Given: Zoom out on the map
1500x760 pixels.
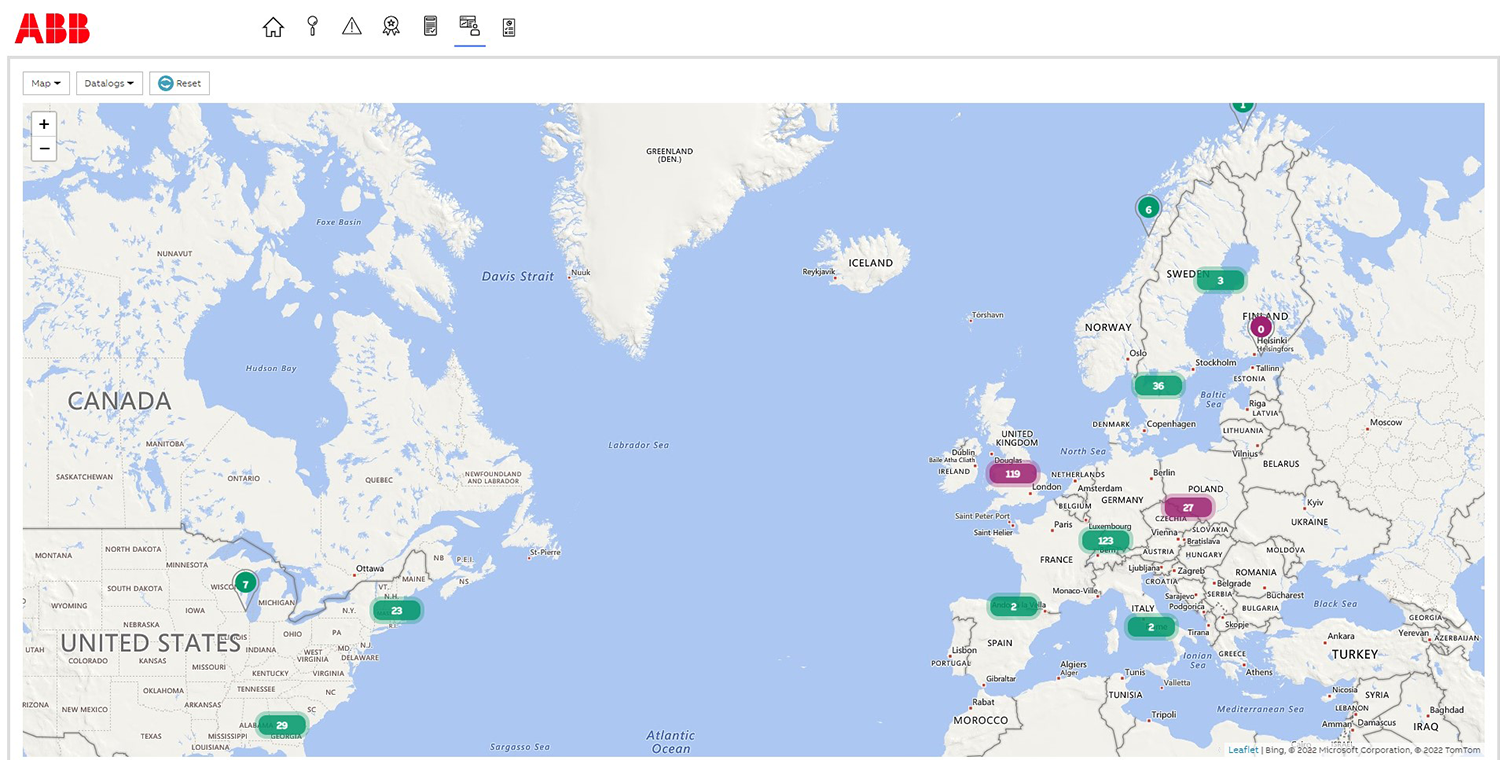Looking at the screenshot, I should click(44, 149).
